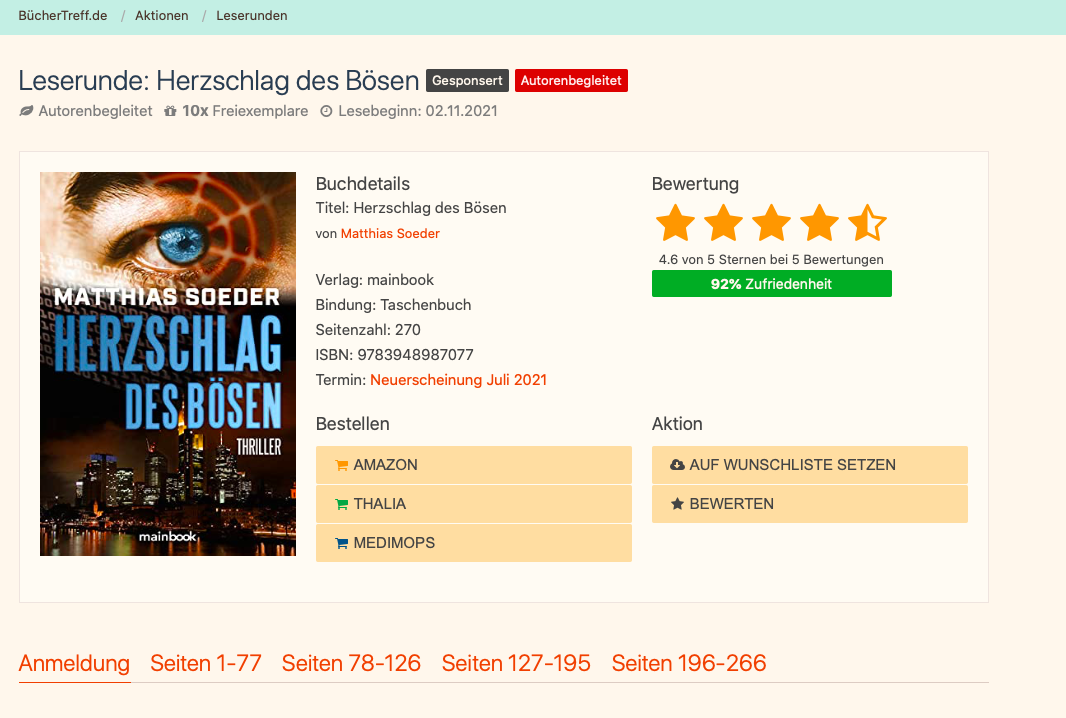Screen dimensions: 1066x718
Task: Click the 4.6 von 5 Sternen rating text
Action: point(771,259)
